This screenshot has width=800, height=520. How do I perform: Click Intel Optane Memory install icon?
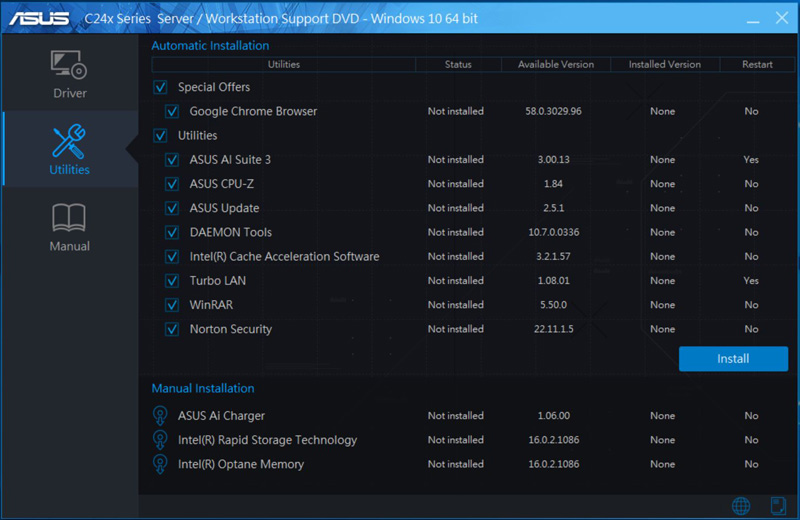159,464
